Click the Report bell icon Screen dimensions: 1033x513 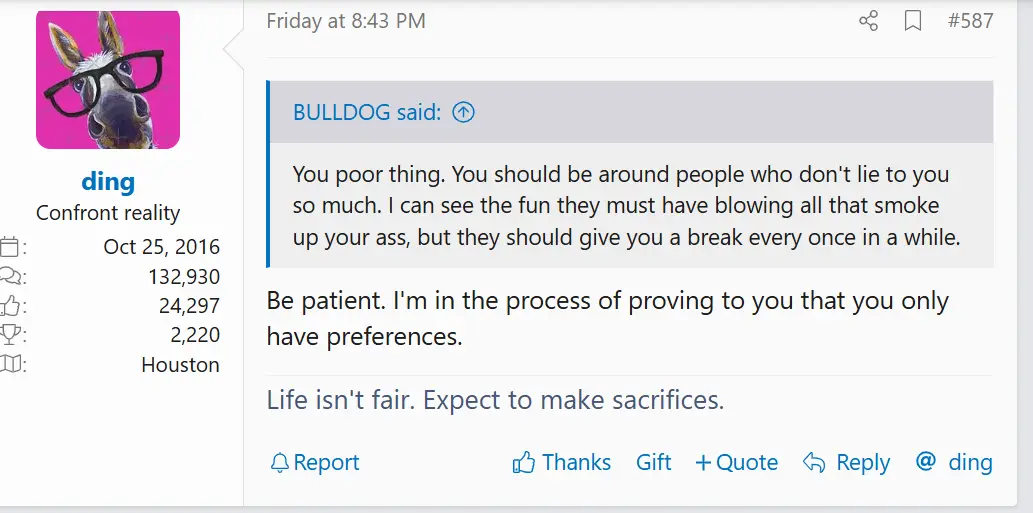[280, 463]
